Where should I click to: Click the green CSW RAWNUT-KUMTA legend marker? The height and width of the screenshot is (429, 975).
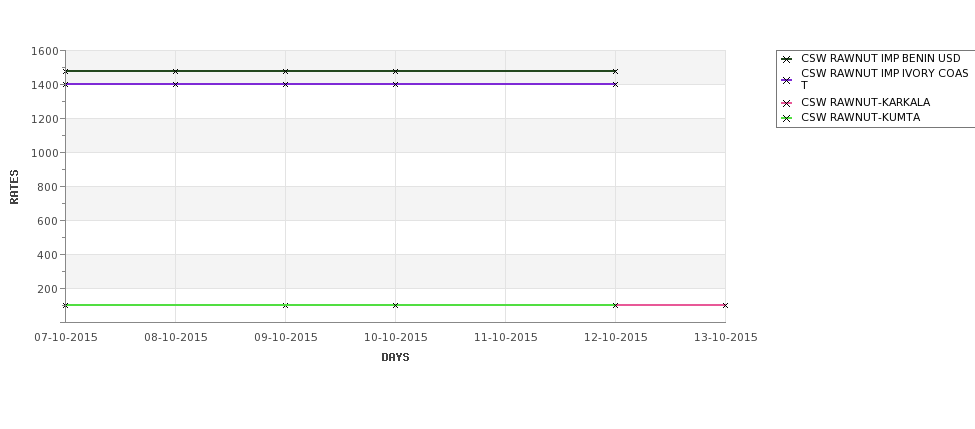(x=787, y=118)
